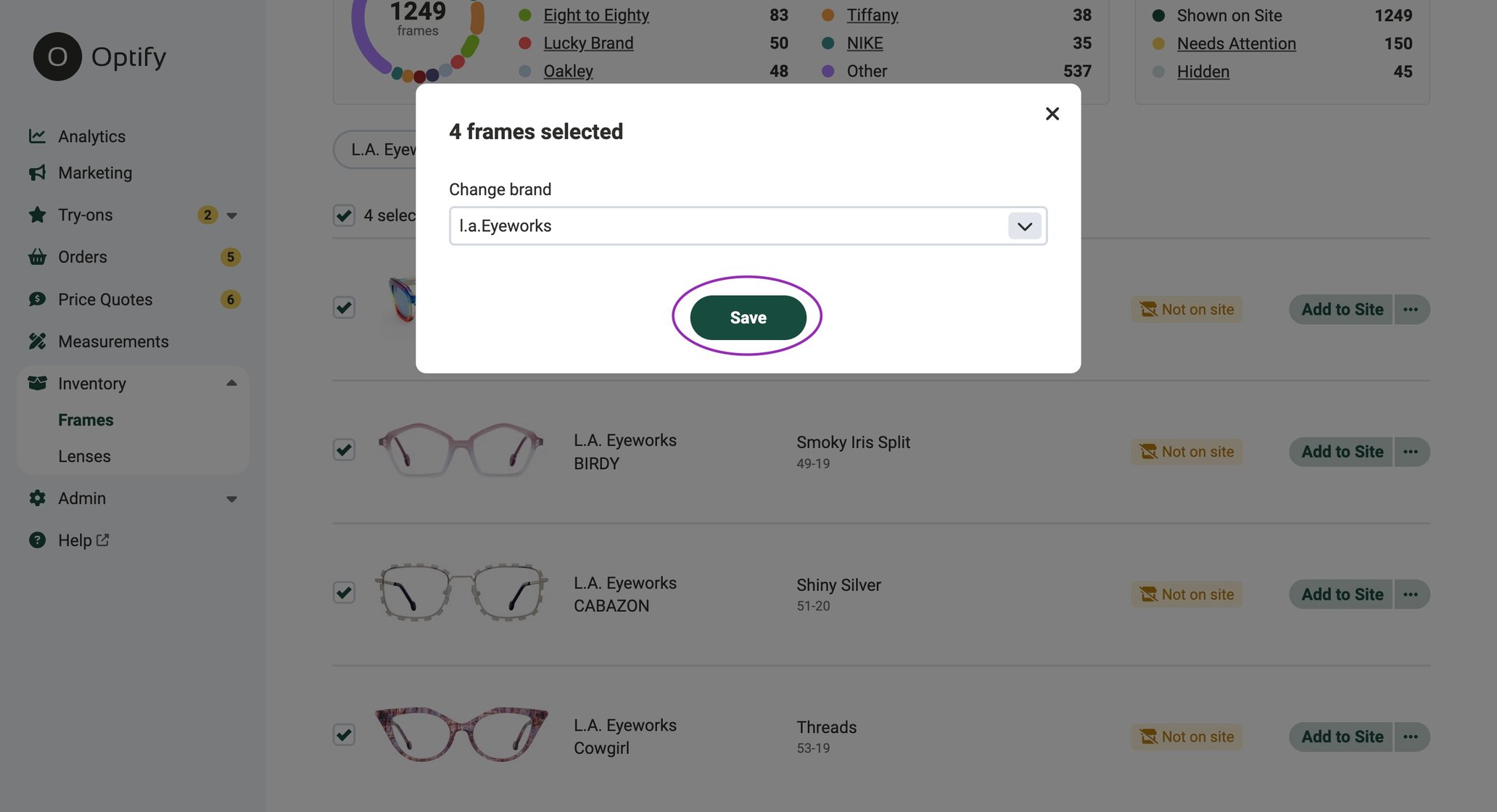Open the Needs Attention link
1497x812 pixels.
point(1235,43)
